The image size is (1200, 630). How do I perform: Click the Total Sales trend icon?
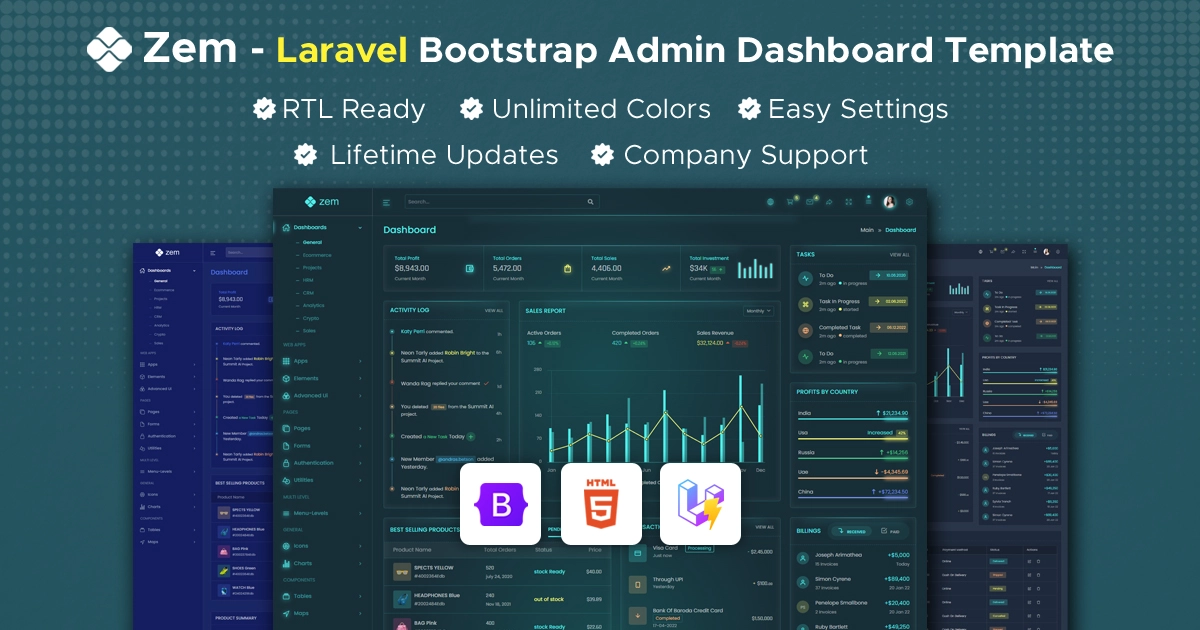point(666,268)
